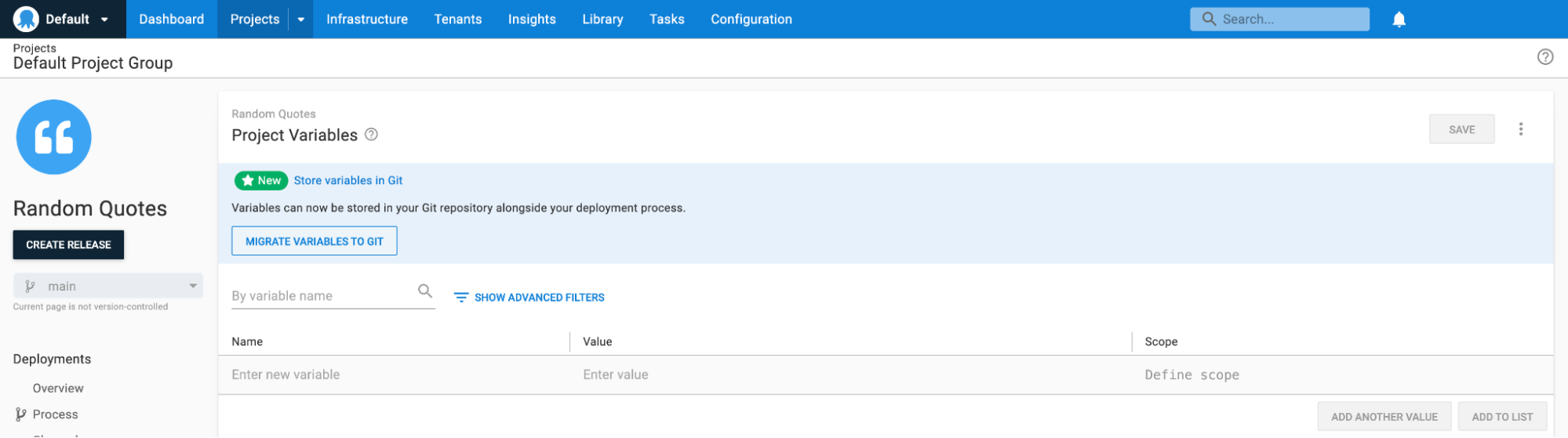Screen dimensions: 1568x438
Task: Open the Tasks menu
Action: 667,19
